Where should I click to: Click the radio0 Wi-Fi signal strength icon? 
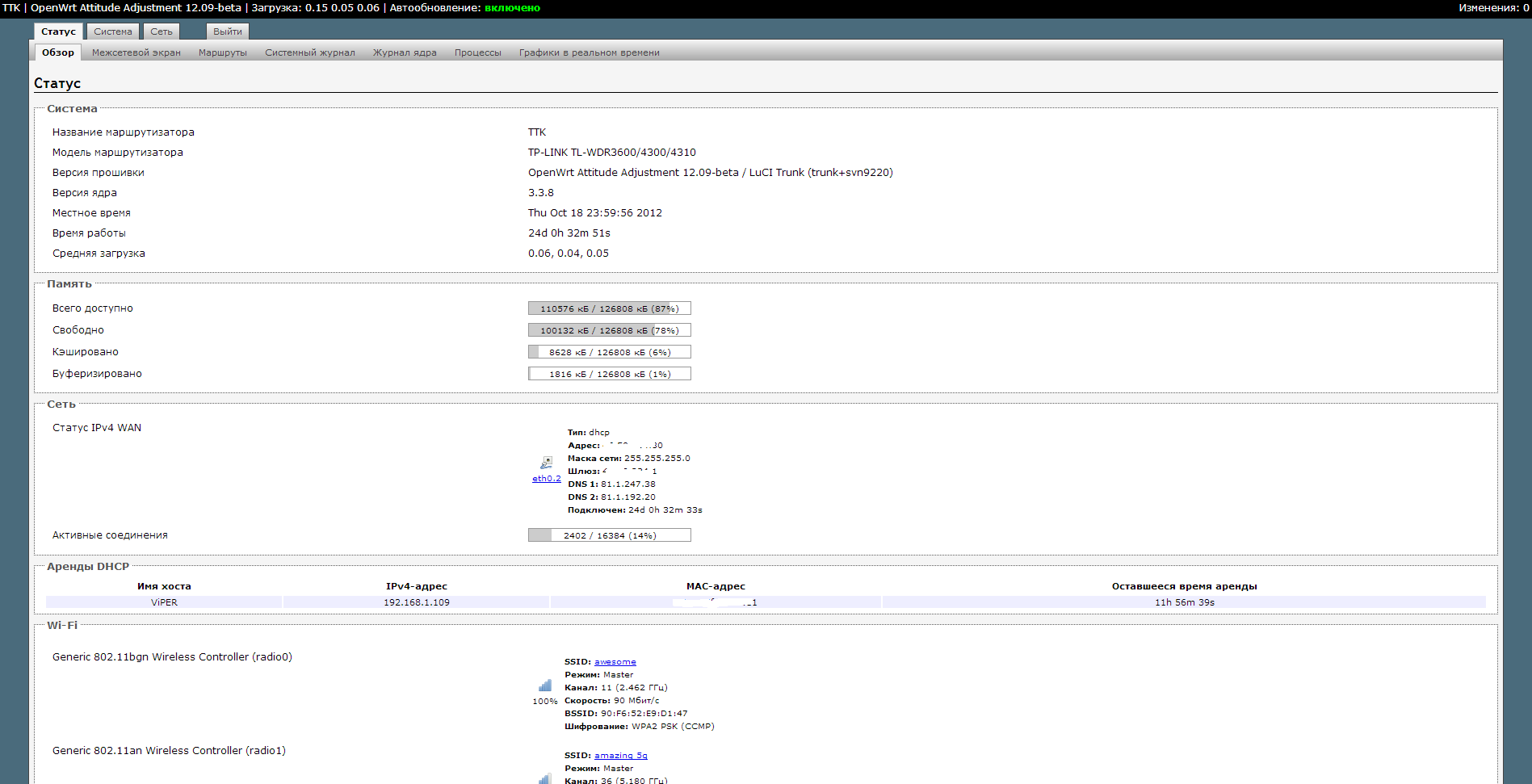(545, 685)
